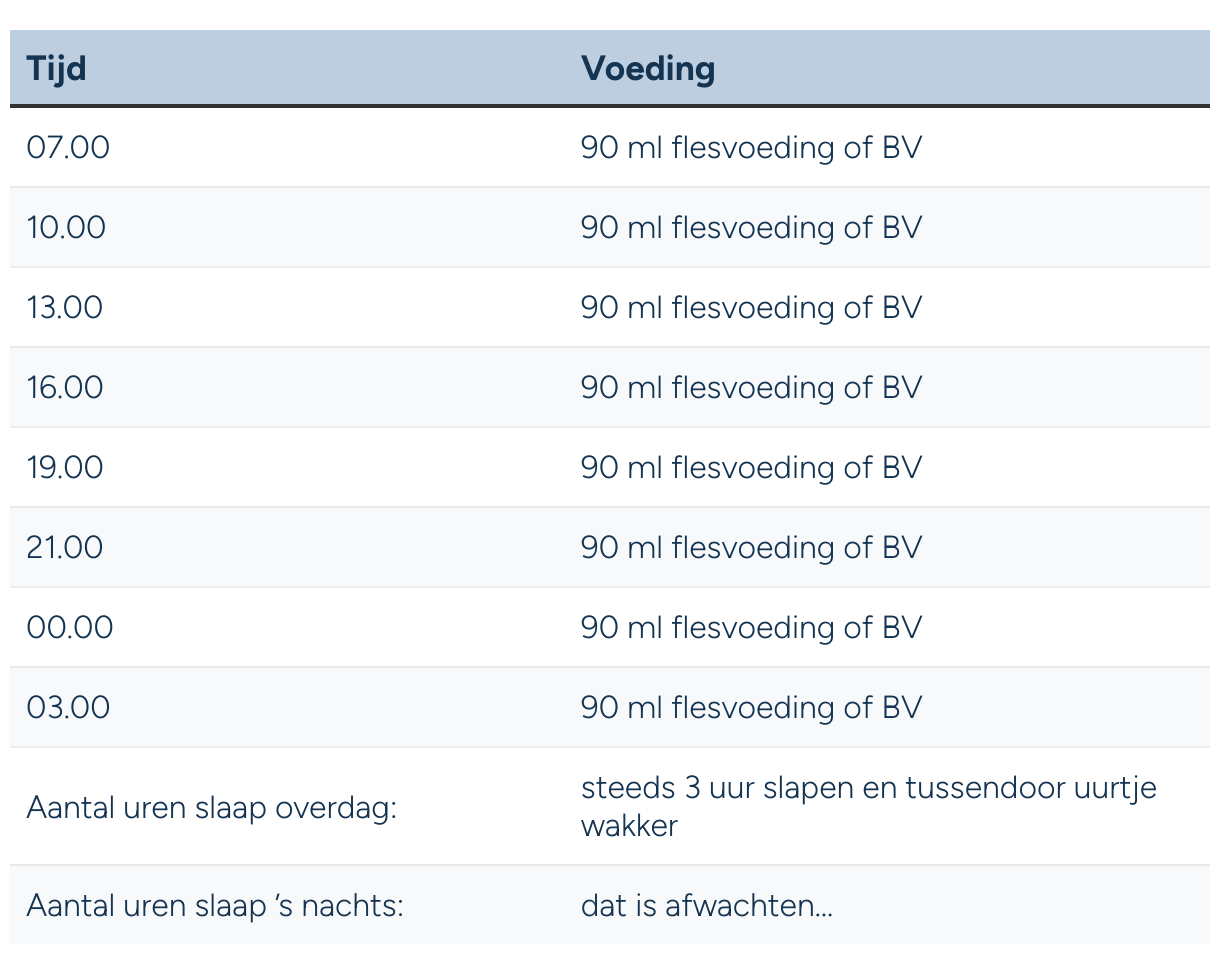
Task: Click the feeding text in the 07.00 row
Action: coord(751,147)
